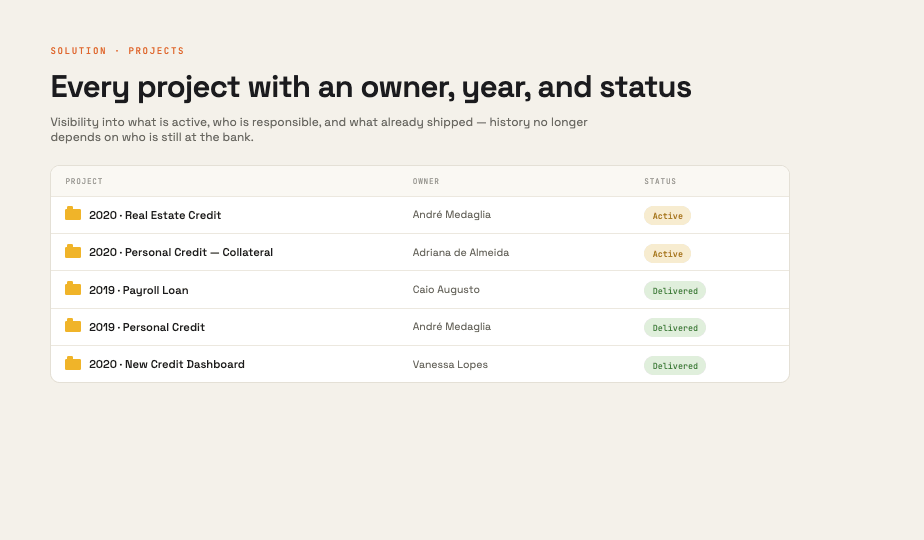Open 2020 · Personal Credit — Collateral project
924x540 pixels.
(181, 252)
